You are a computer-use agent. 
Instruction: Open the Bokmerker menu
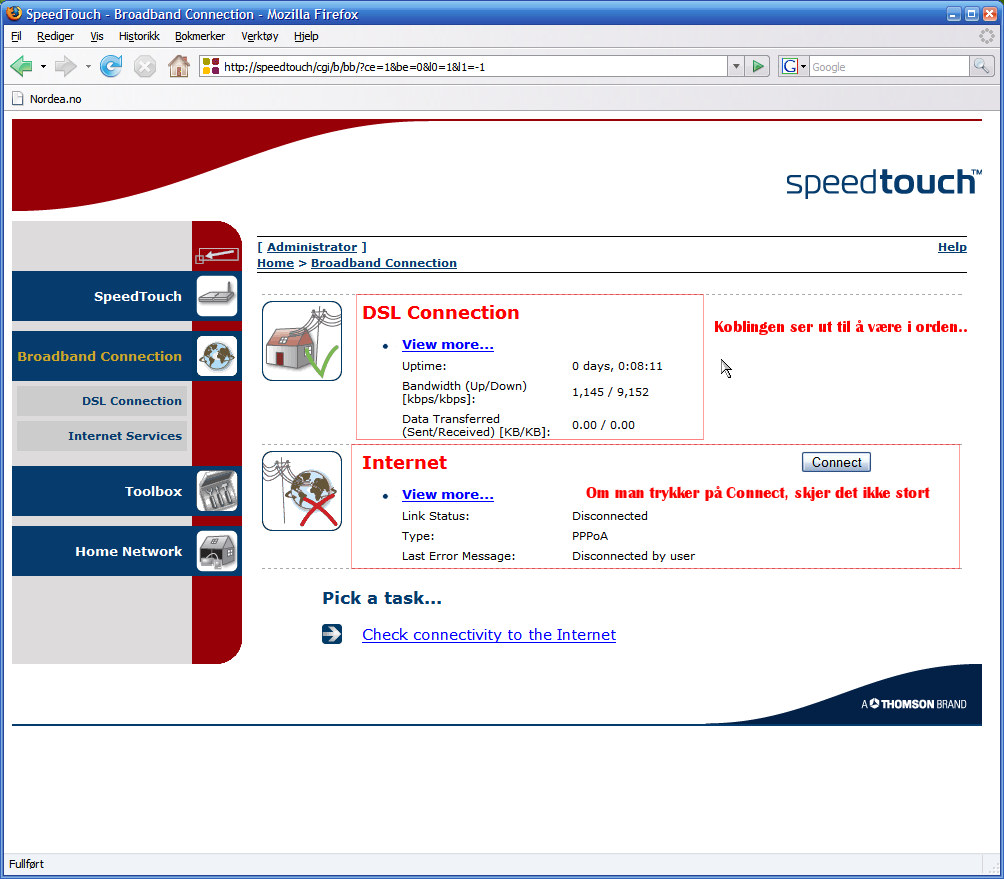200,36
